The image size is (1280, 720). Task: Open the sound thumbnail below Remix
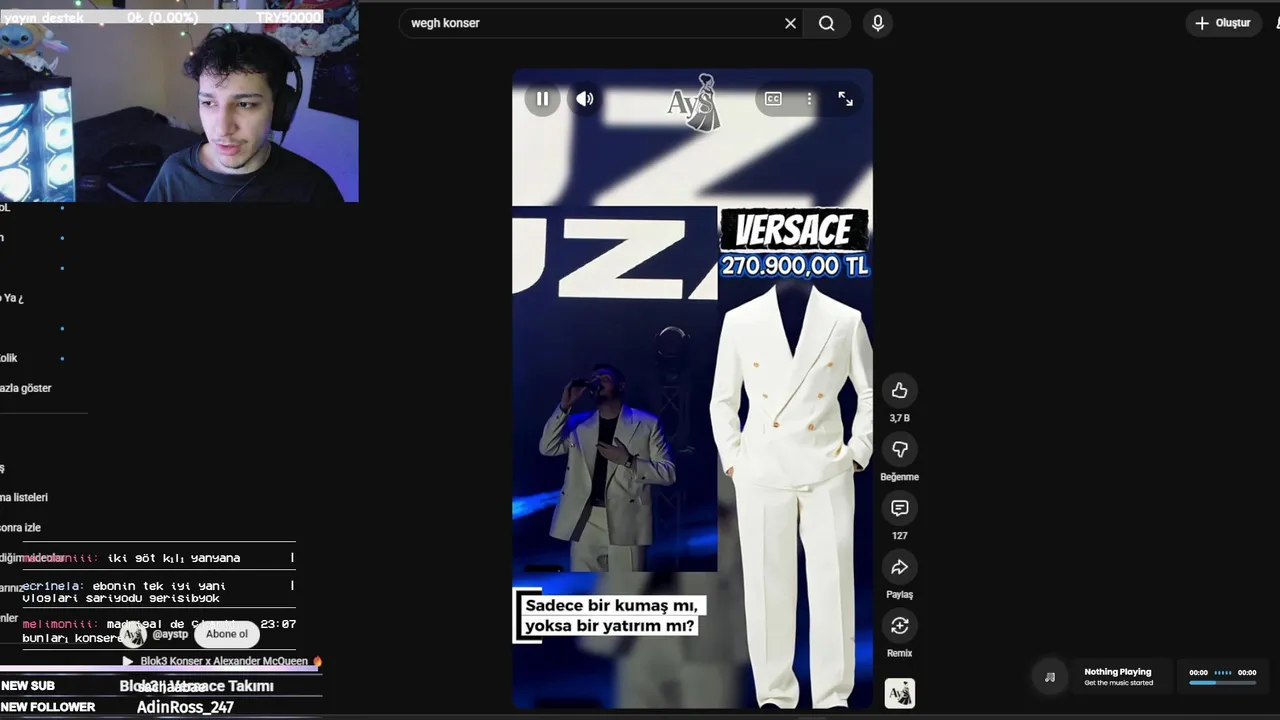(900, 693)
